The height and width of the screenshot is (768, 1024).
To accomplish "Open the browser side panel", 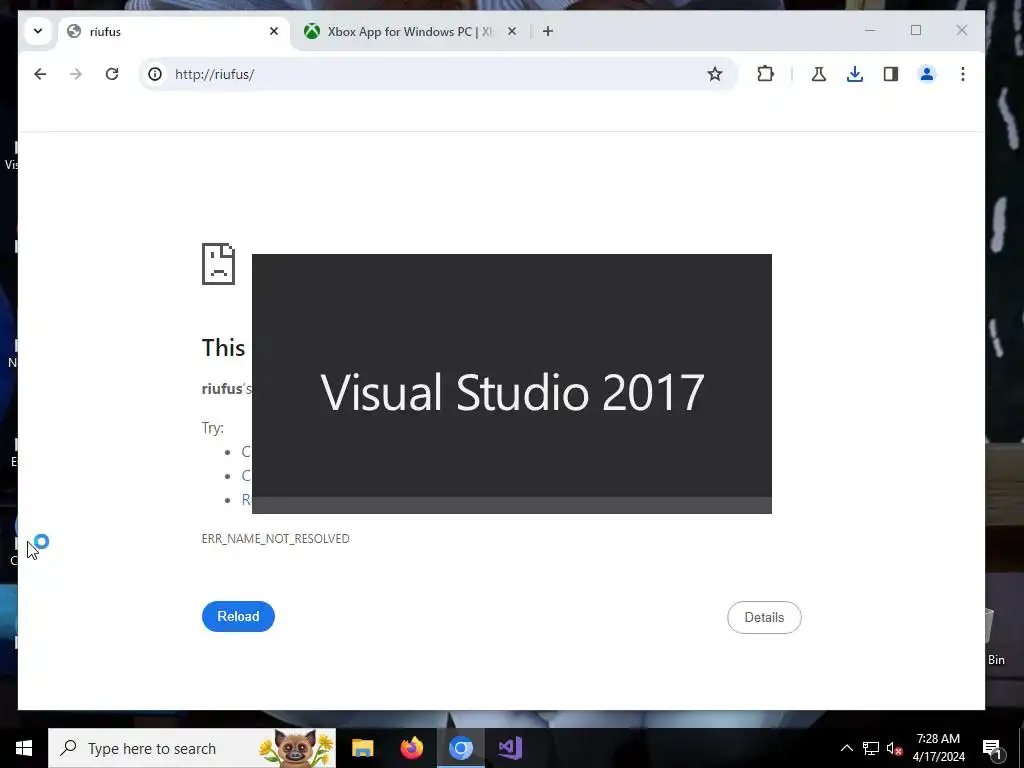I will tap(891, 74).
